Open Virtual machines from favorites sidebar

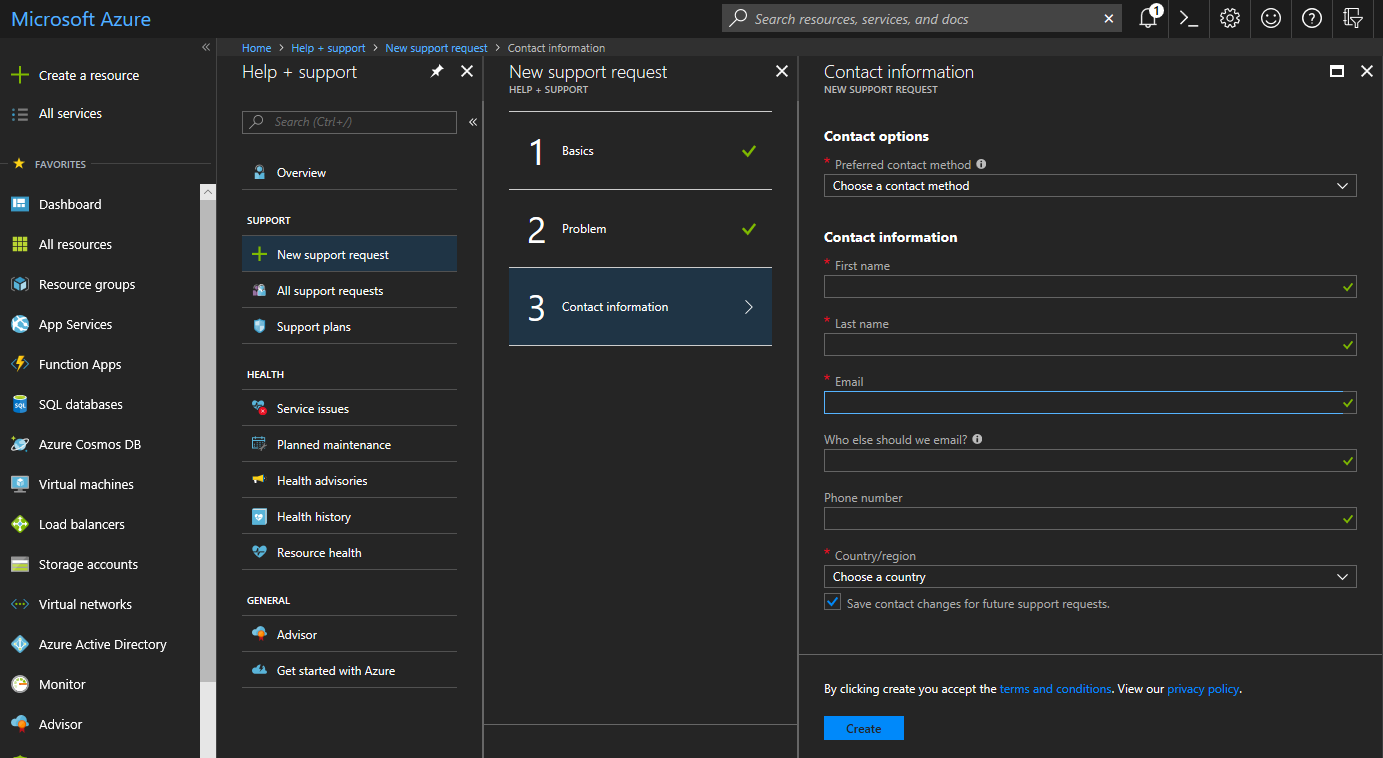click(x=86, y=484)
